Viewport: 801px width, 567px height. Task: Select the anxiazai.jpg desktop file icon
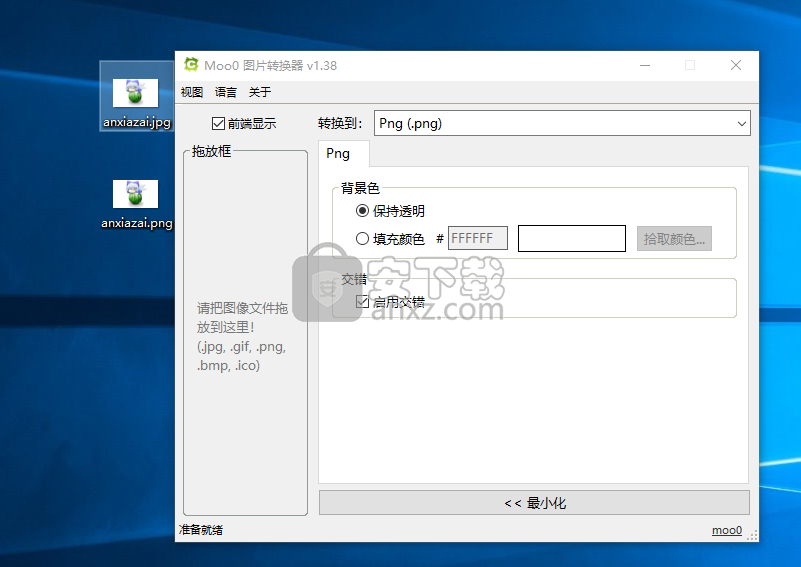click(x=136, y=97)
